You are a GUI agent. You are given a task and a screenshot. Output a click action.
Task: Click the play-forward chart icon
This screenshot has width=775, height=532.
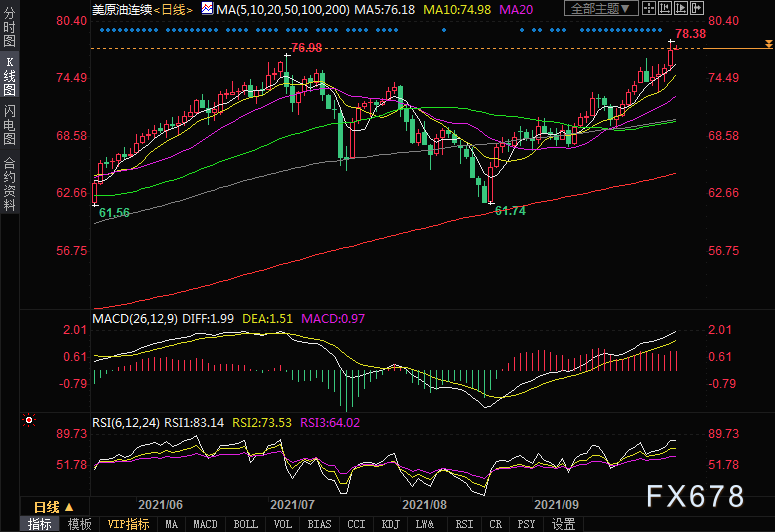coord(681,8)
